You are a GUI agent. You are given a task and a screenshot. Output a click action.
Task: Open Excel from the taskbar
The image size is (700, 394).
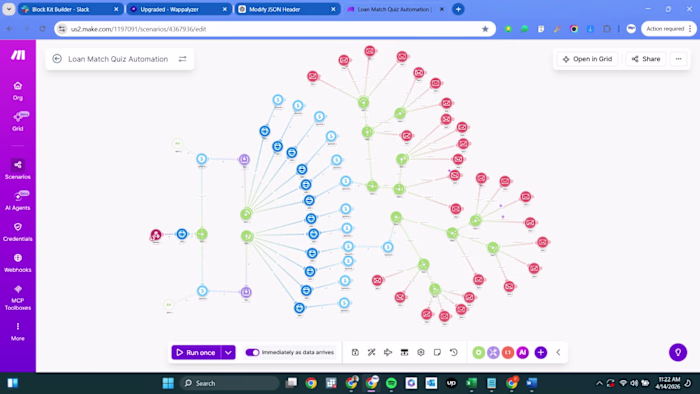(471, 383)
